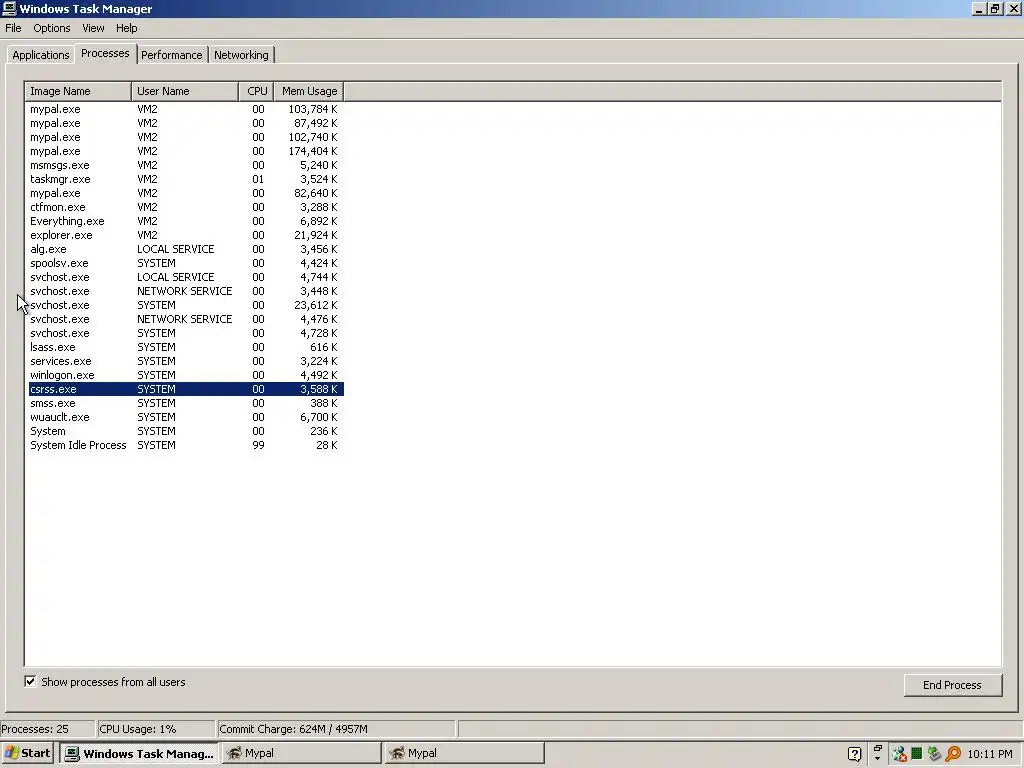Sort by Mem Usage column header
Image resolution: width=1024 pixels, height=768 pixels.
[309, 91]
